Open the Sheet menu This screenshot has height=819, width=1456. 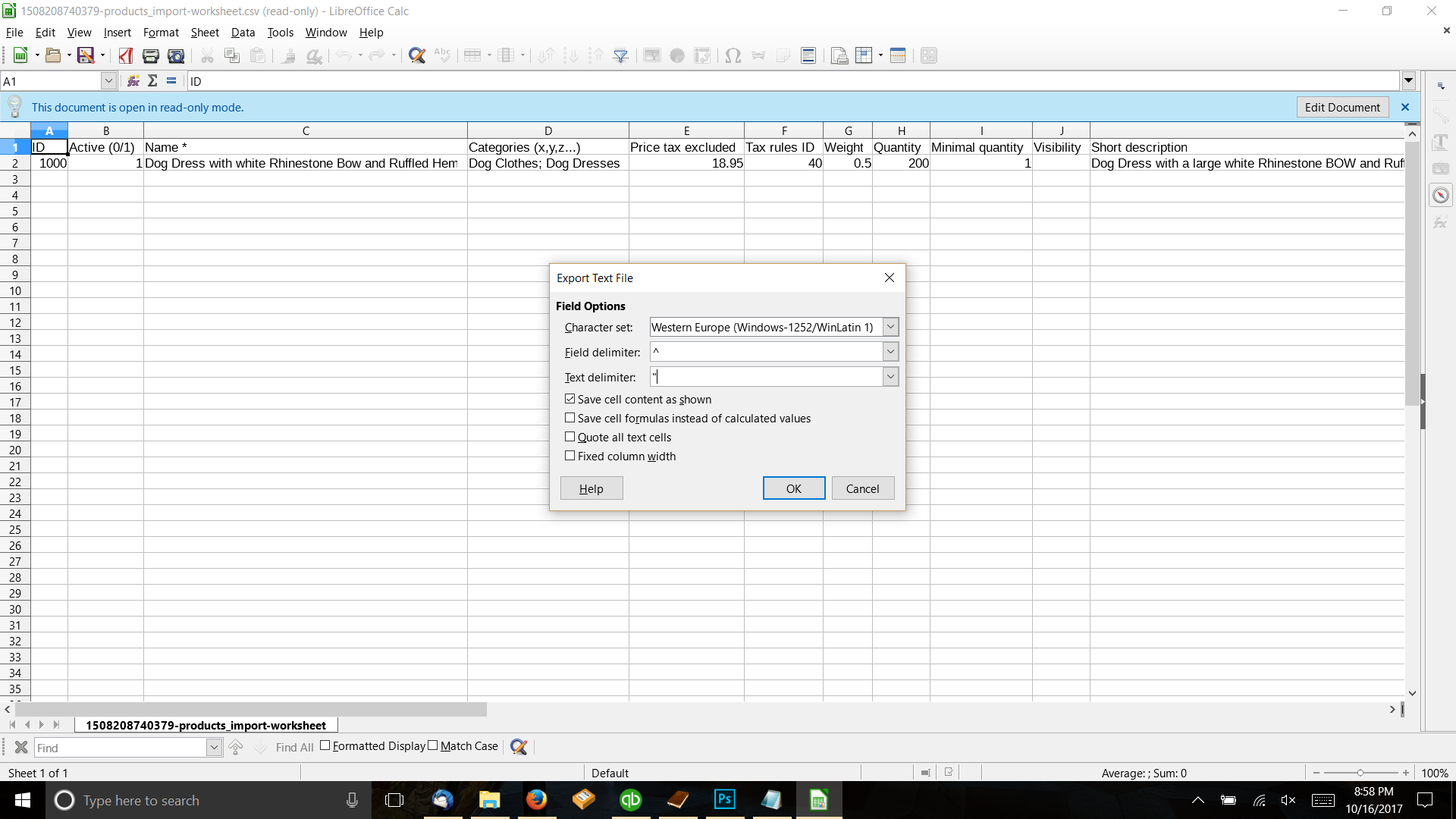pyautogui.click(x=205, y=32)
